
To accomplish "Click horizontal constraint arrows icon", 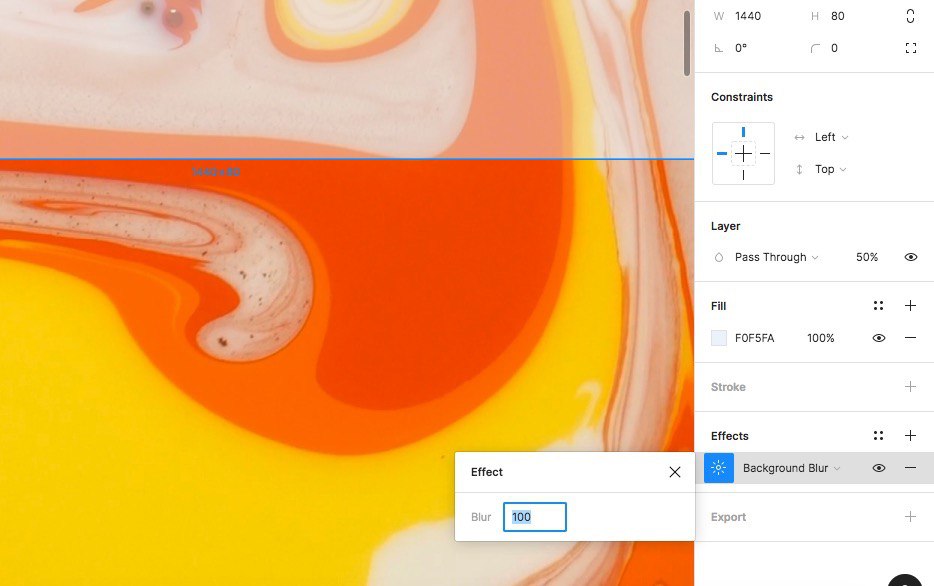I will coord(799,137).
